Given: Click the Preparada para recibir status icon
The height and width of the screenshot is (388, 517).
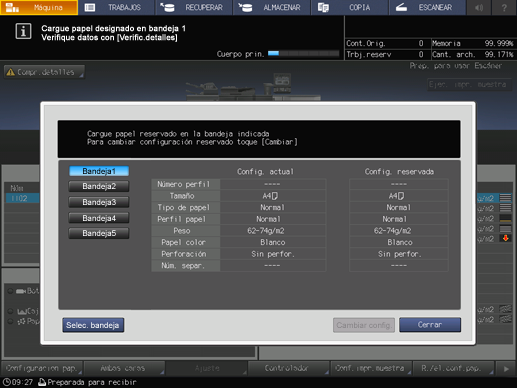Looking at the screenshot, I should pos(42,382).
